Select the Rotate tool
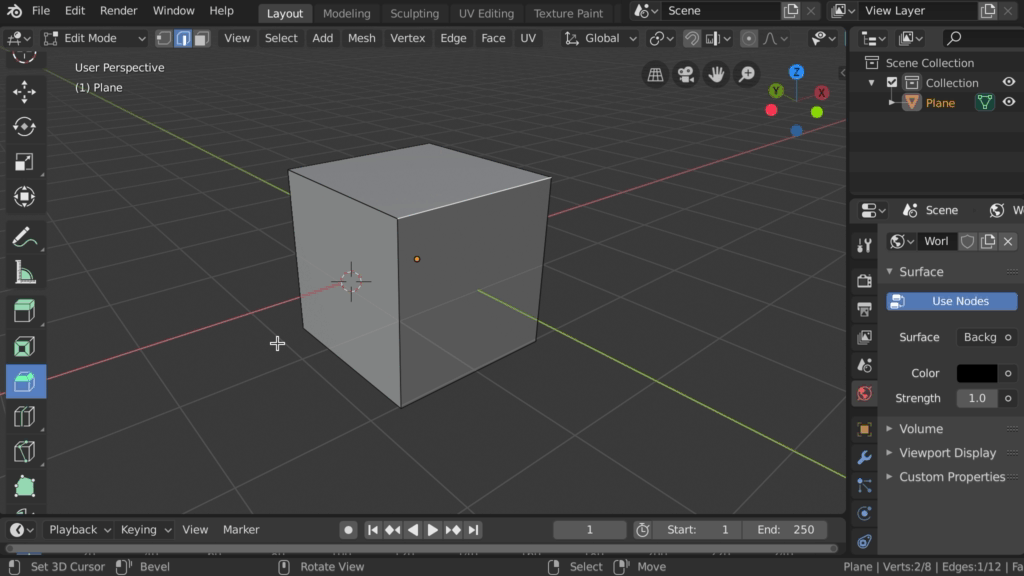Viewport: 1024px width, 576px height. pos(25,127)
